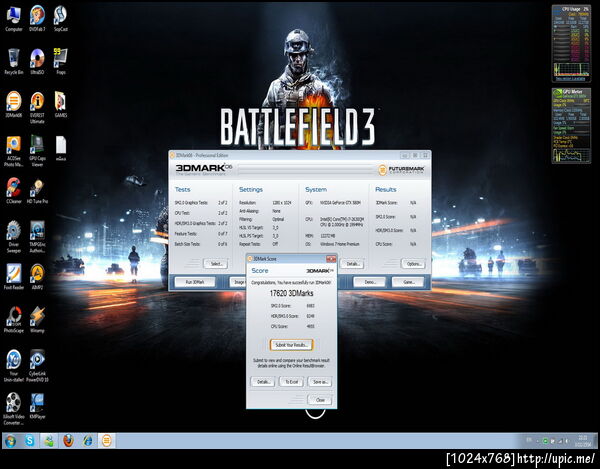Open the Winamp desktop shortcut
This screenshot has width=600, height=469.
pos(37,320)
